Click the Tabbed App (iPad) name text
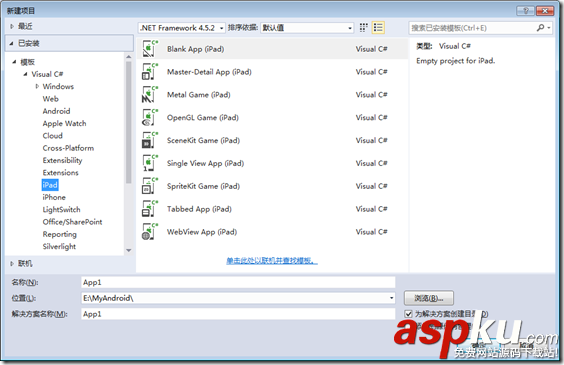 pyautogui.click(x=199, y=209)
